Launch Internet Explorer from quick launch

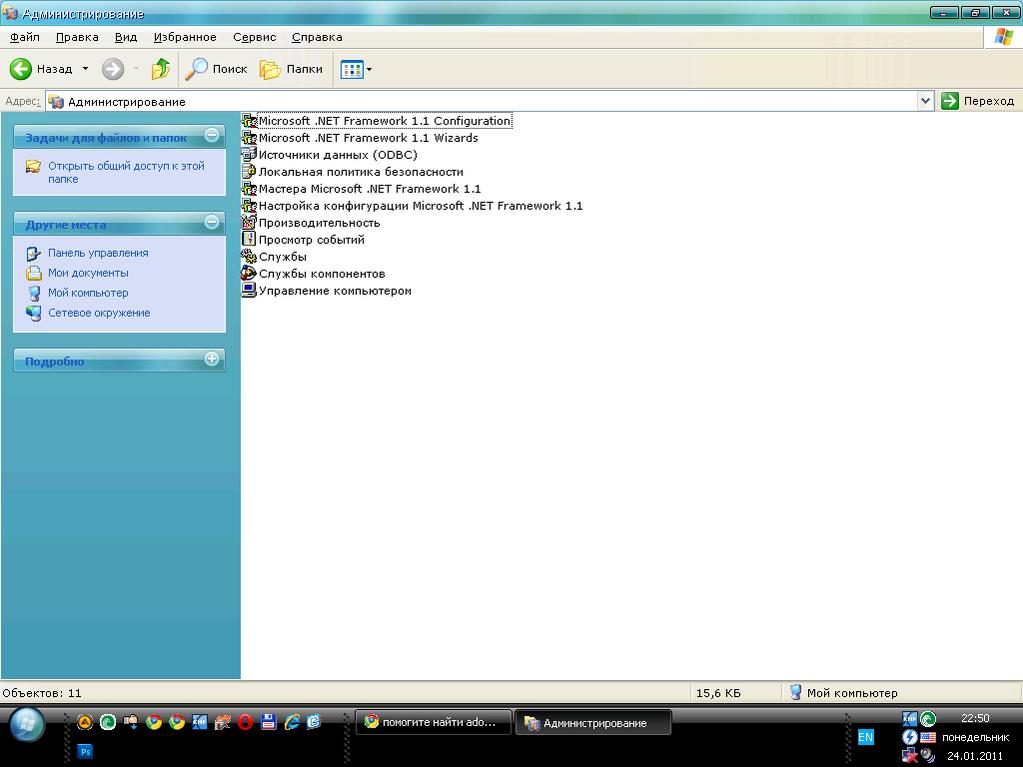(292, 722)
